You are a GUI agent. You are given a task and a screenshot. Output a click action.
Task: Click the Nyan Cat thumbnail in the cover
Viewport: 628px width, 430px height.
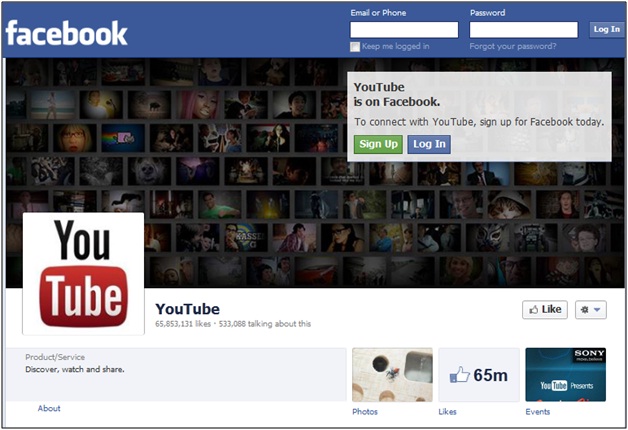click(123, 138)
